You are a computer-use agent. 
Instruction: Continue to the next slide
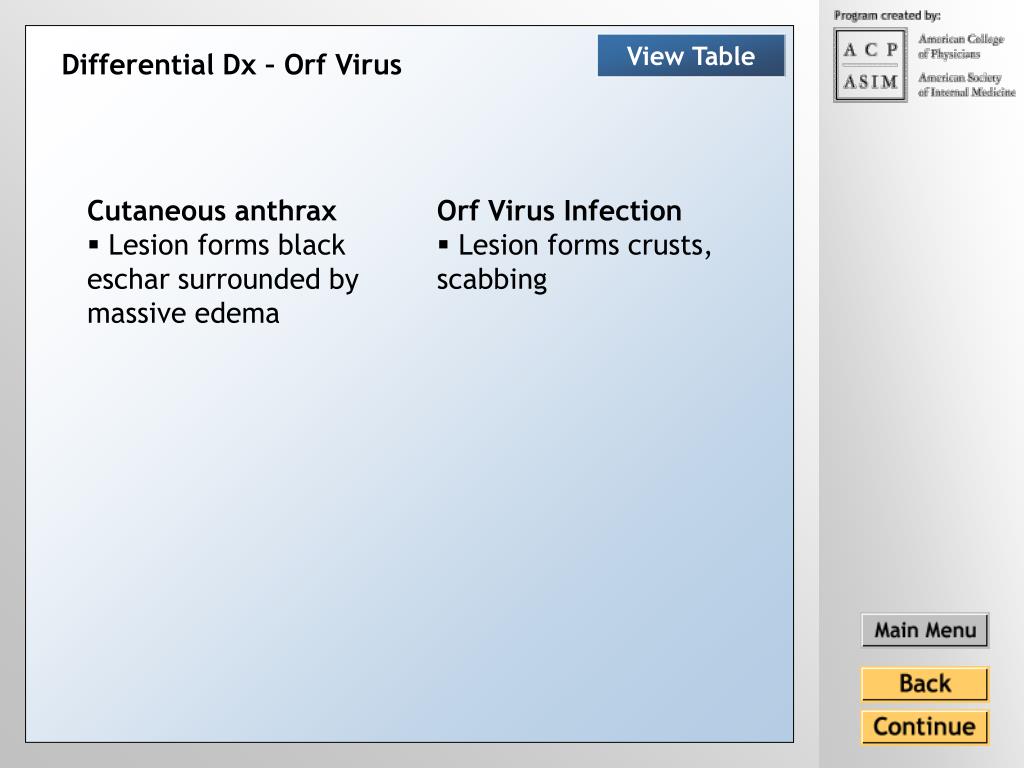[x=925, y=727]
